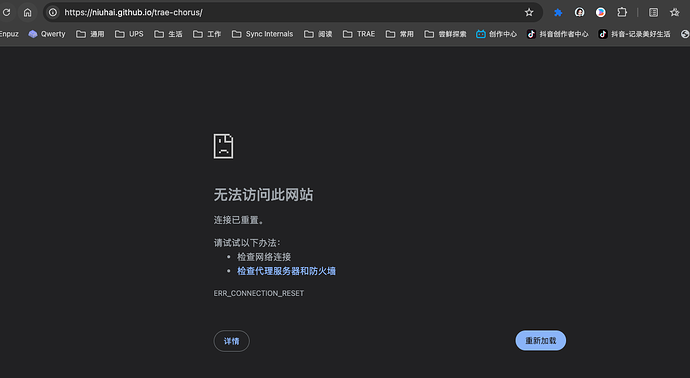Expand the UPS bookmark folder

point(129,34)
